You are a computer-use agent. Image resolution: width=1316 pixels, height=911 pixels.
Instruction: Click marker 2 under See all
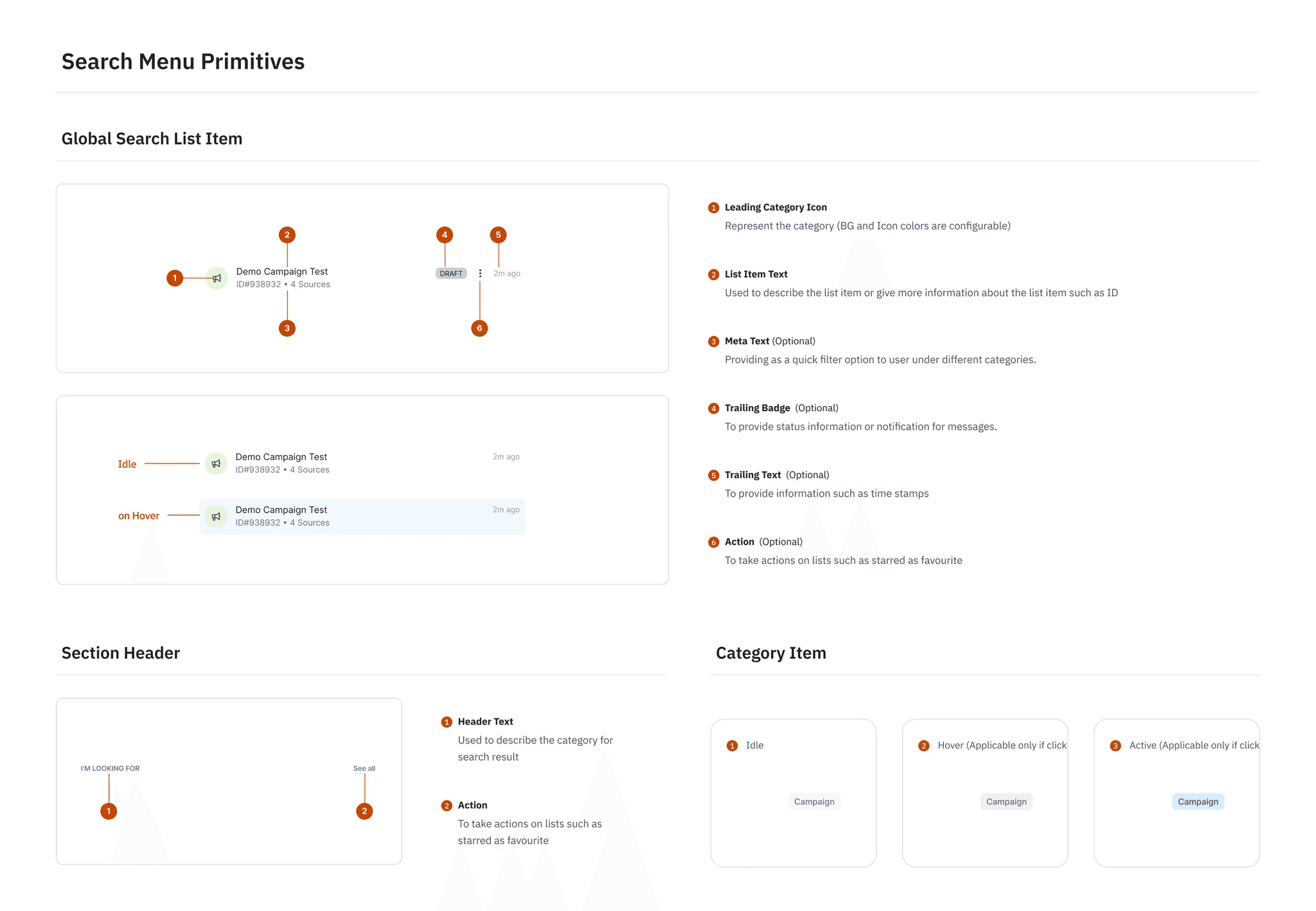point(364,811)
